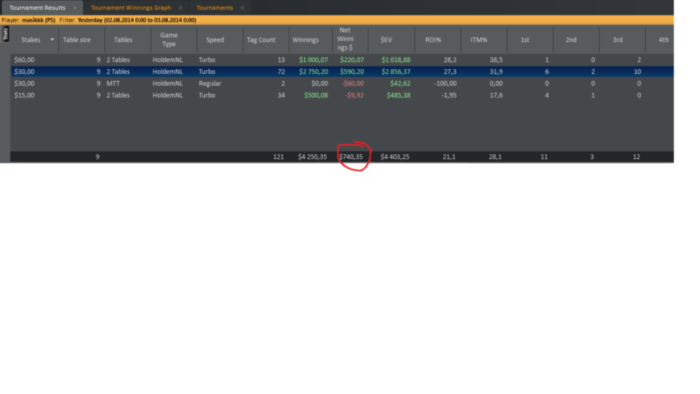Open the Stakes column sort dropdown arrow
The image size is (700, 394).
click(x=52, y=40)
